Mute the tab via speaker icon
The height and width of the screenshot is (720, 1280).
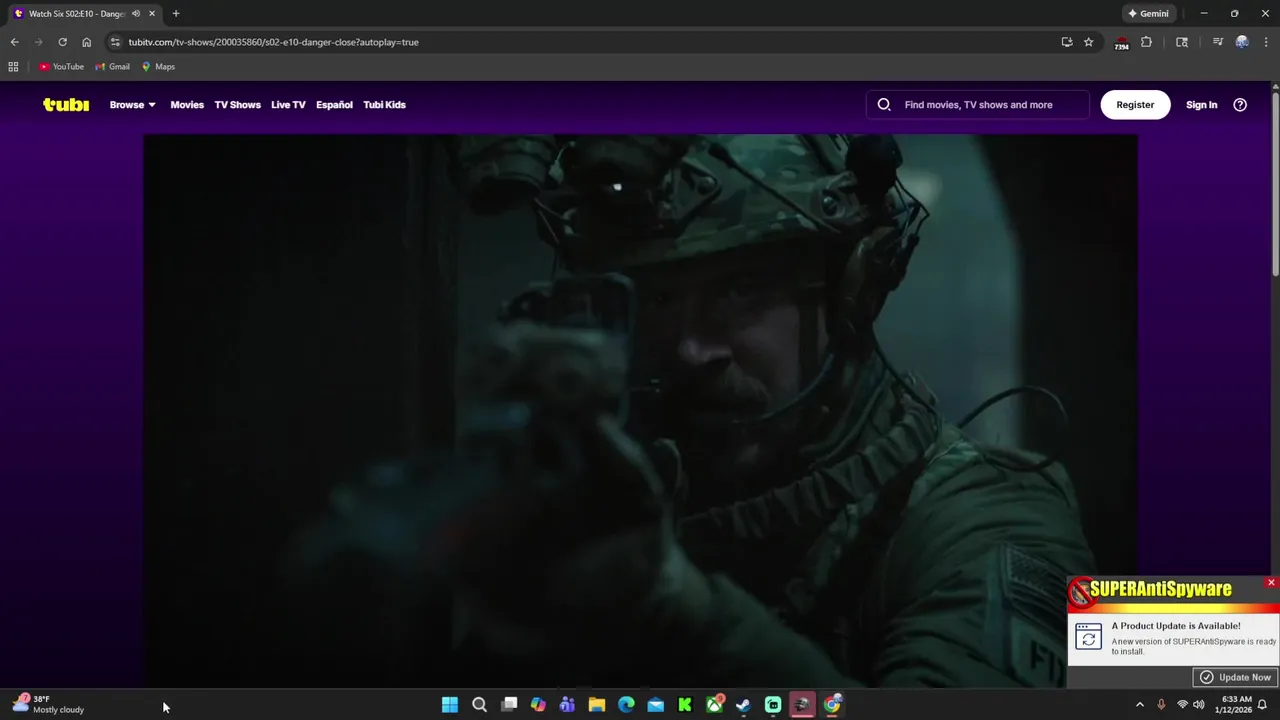(136, 14)
